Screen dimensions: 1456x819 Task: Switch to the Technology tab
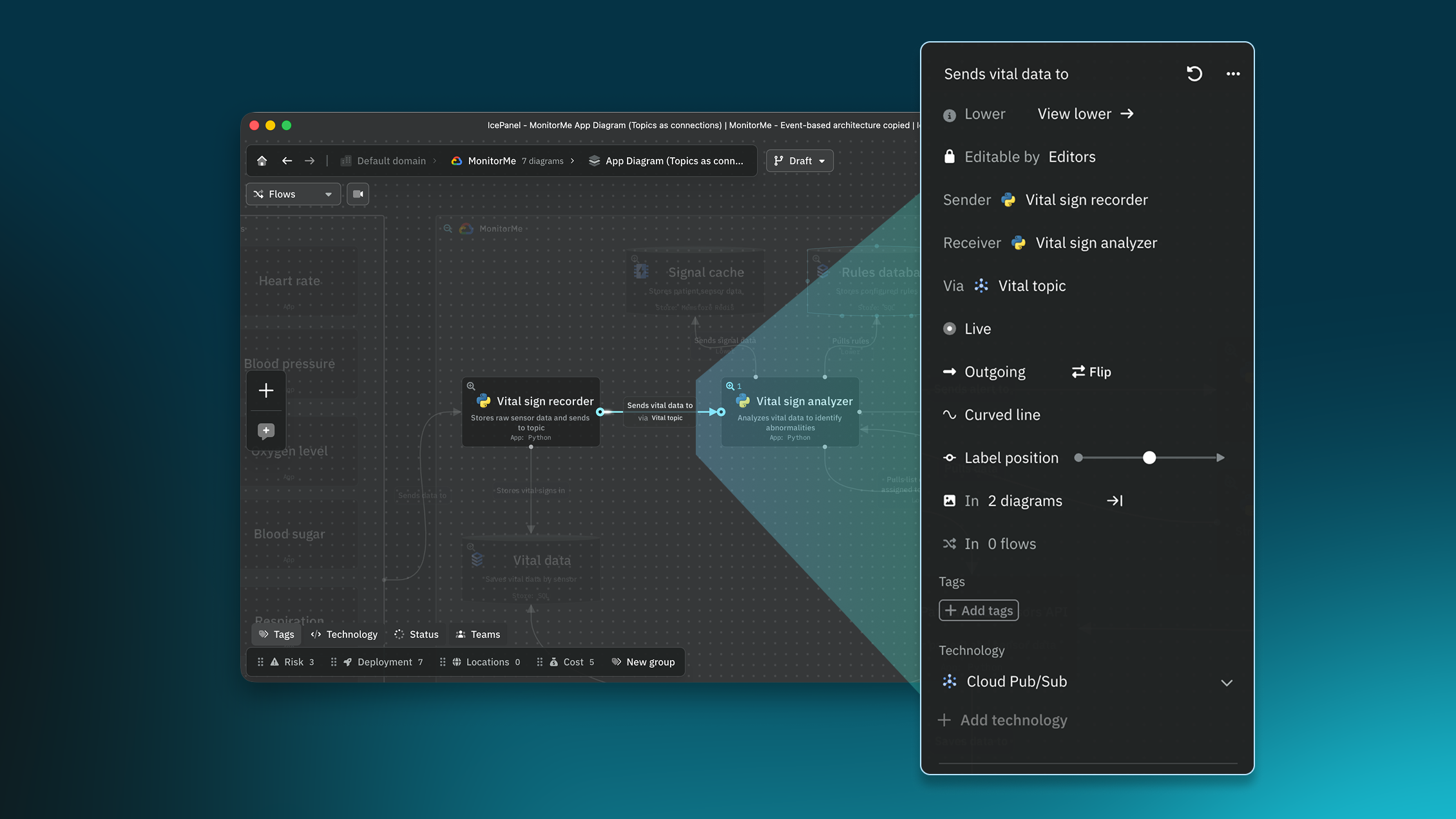tap(344, 634)
